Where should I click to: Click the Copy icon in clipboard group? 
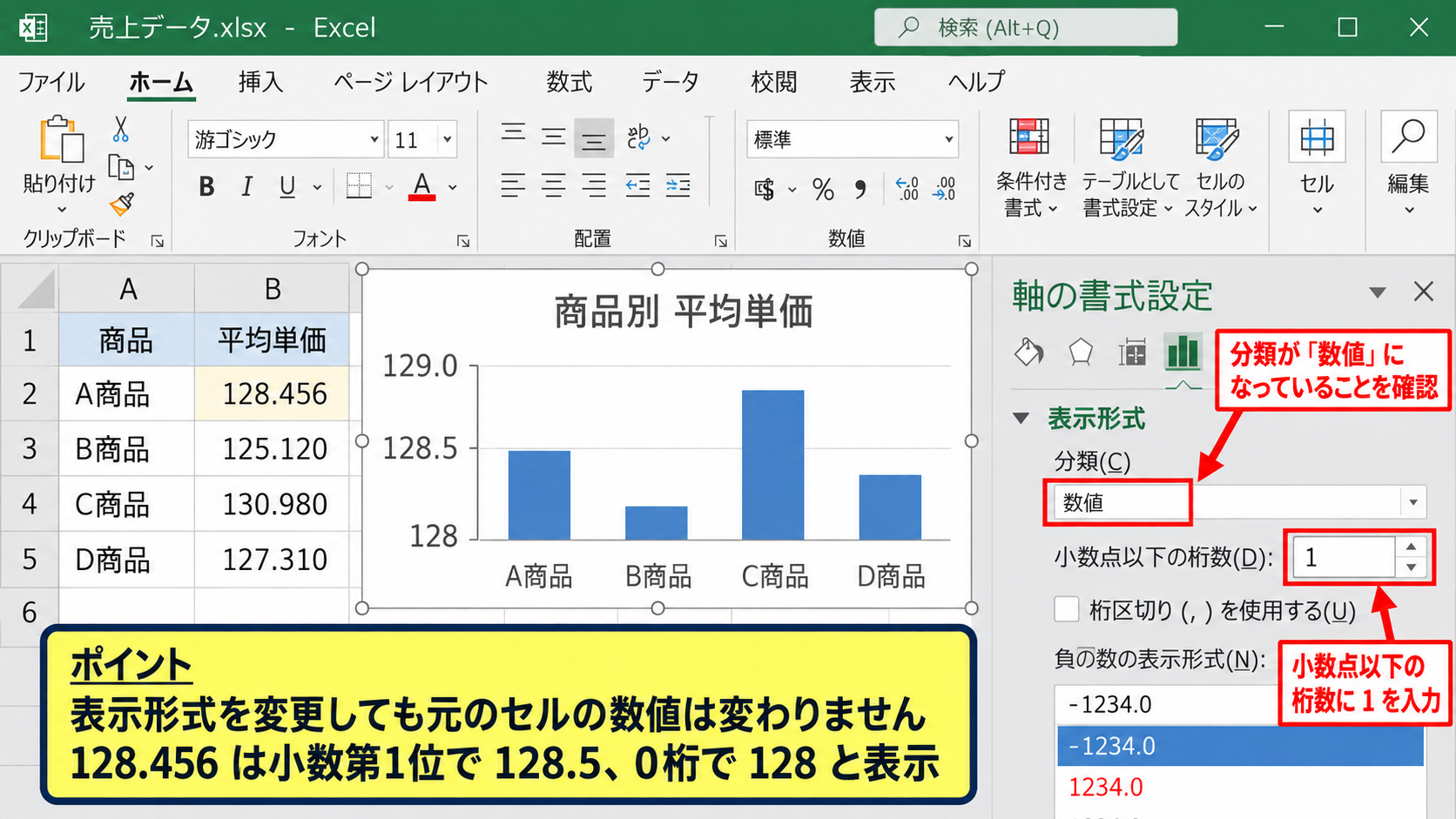click(120, 167)
